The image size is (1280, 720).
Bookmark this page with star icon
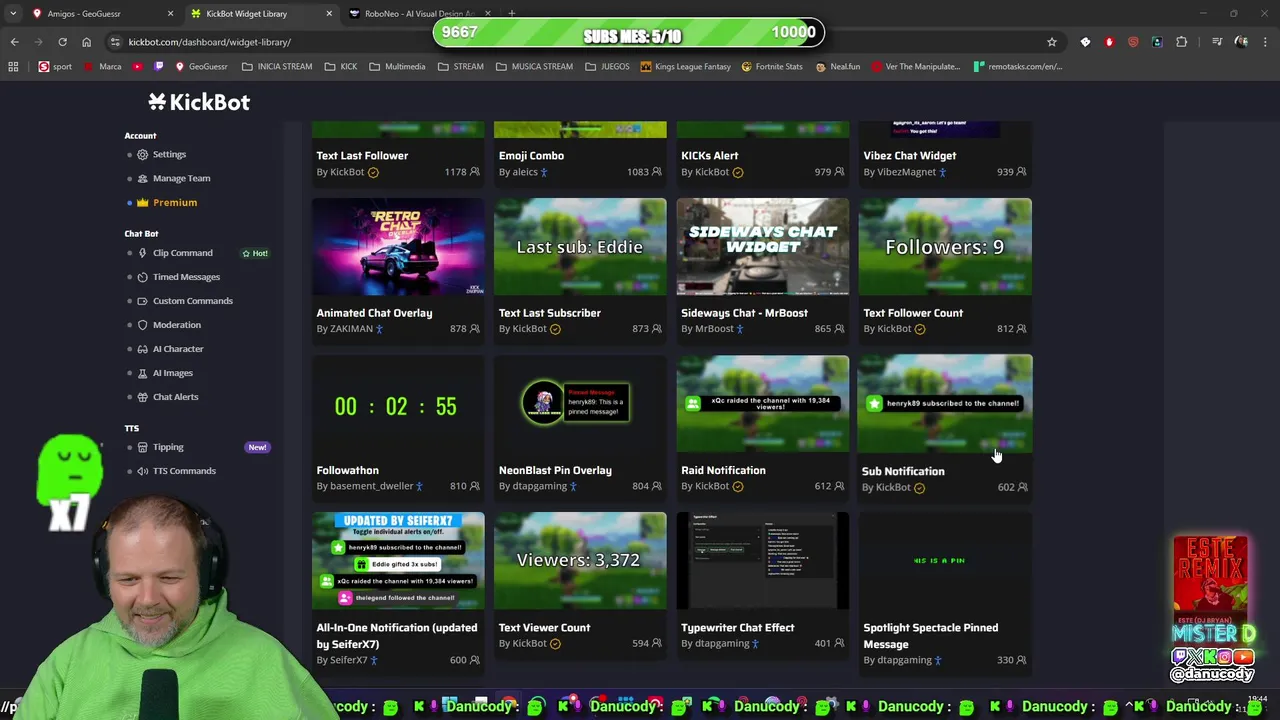point(1051,42)
